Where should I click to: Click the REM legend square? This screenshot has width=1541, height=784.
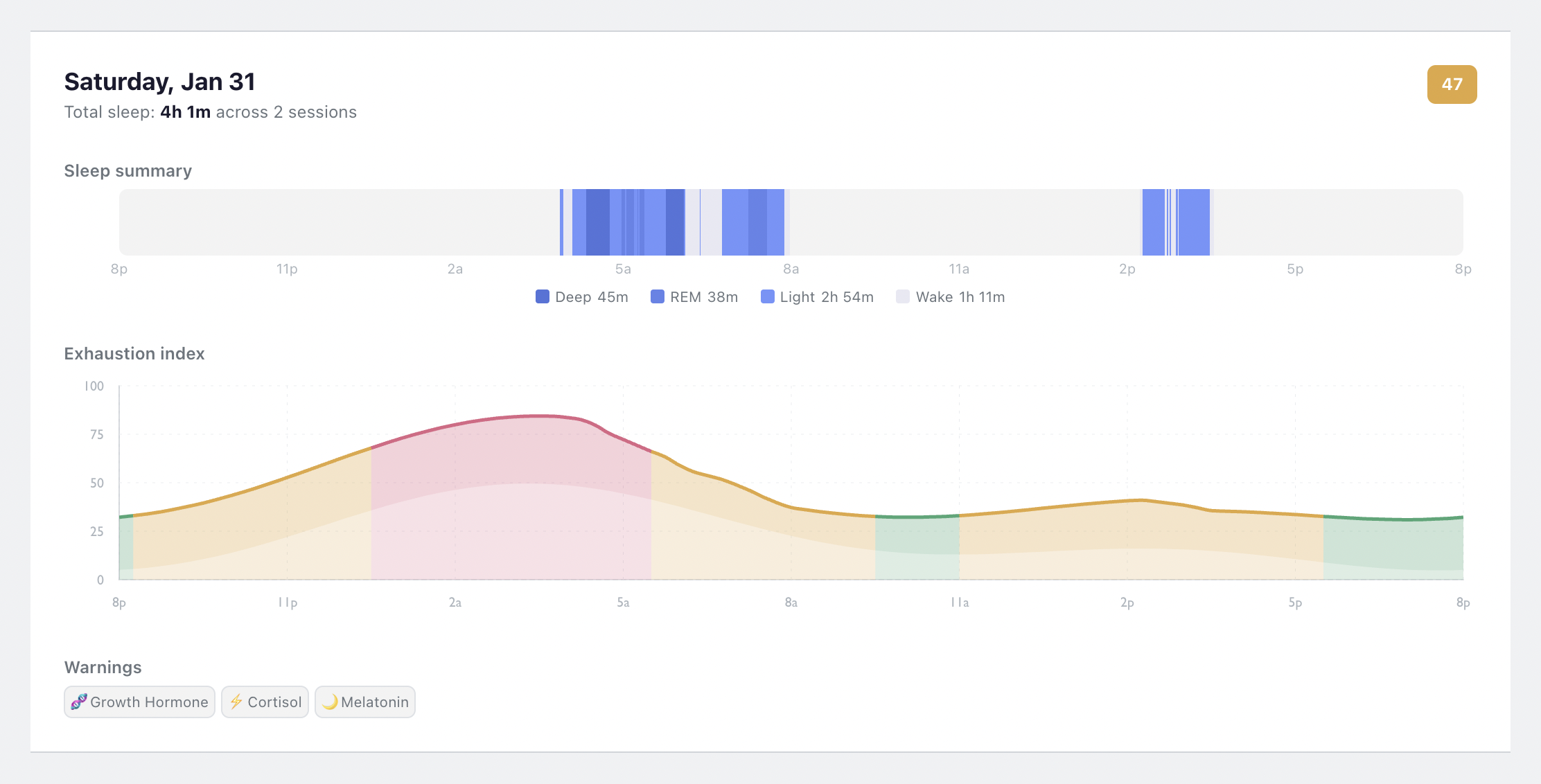[x=655, y=296]
